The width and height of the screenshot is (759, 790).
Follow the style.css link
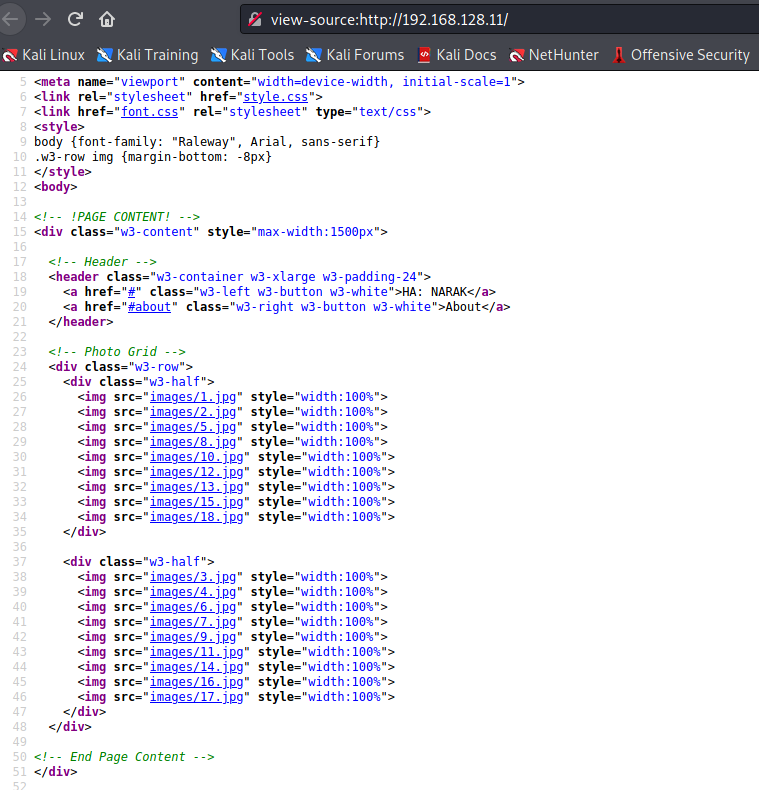(276, 97)
